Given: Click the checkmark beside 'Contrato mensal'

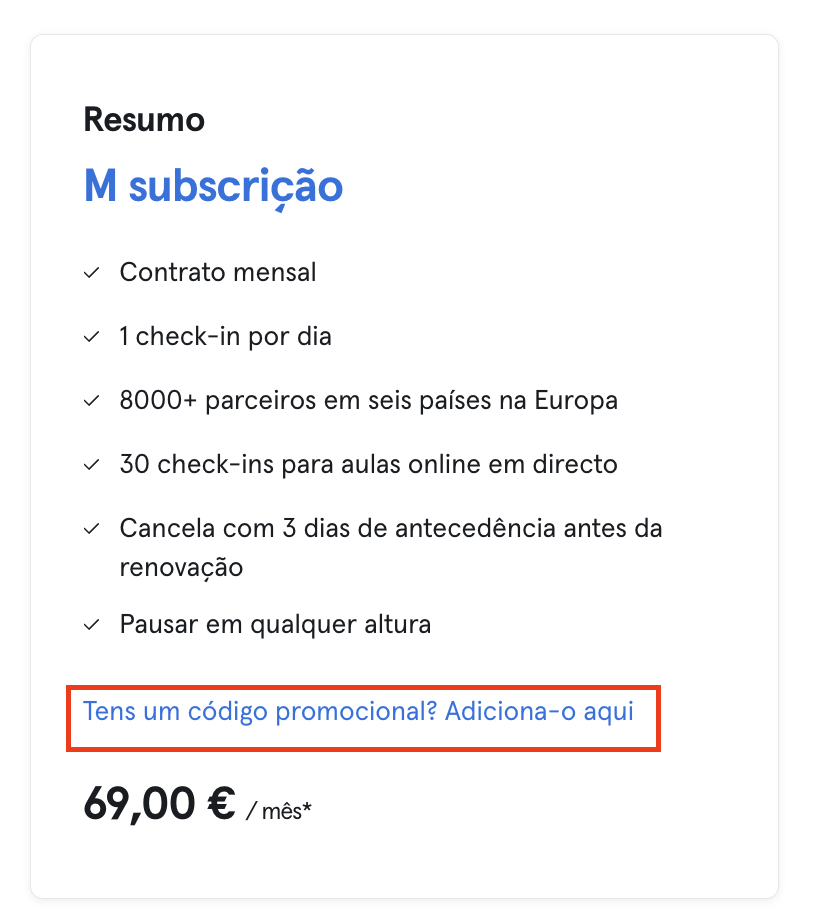Looking at the screenshot, I should [91, 273].
